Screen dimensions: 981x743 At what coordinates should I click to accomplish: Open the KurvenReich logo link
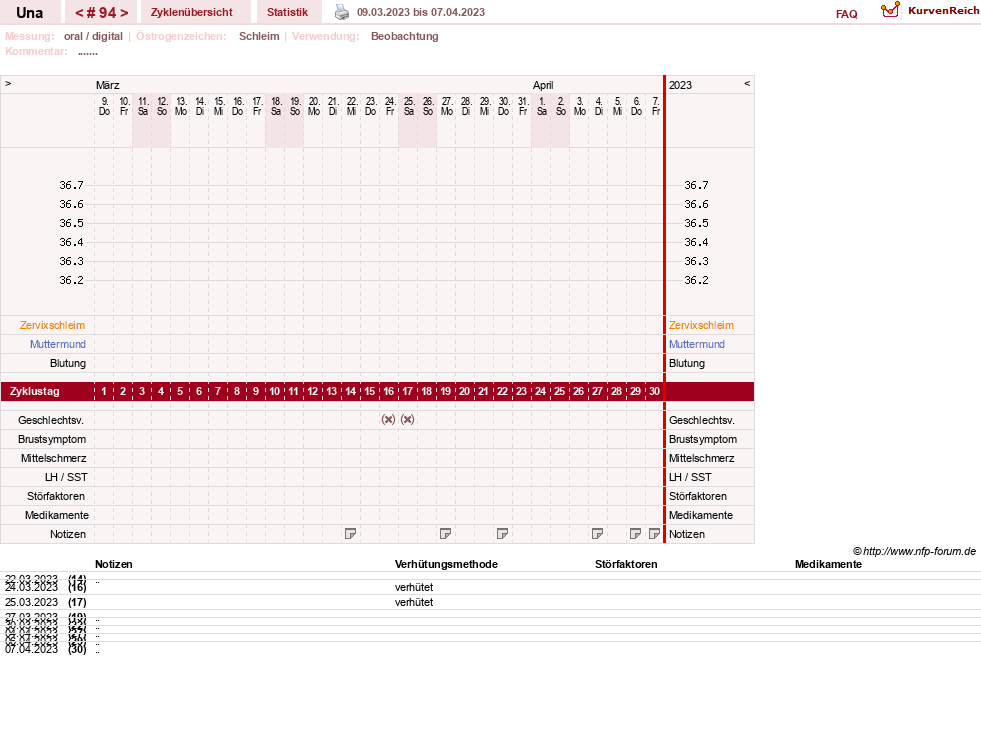pyautogui.click(x=930, y=11)
